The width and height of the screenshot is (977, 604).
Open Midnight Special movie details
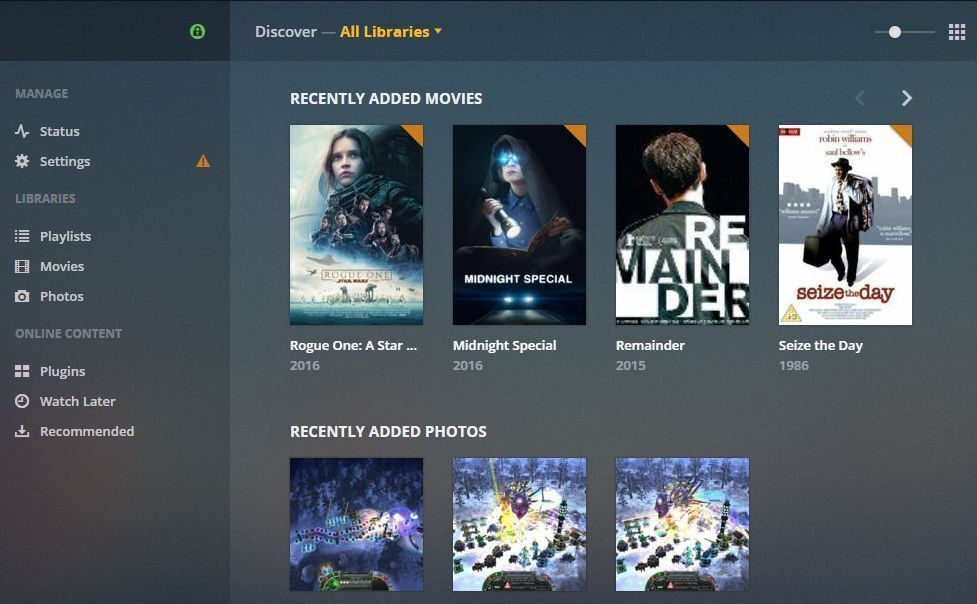(519, 224)
